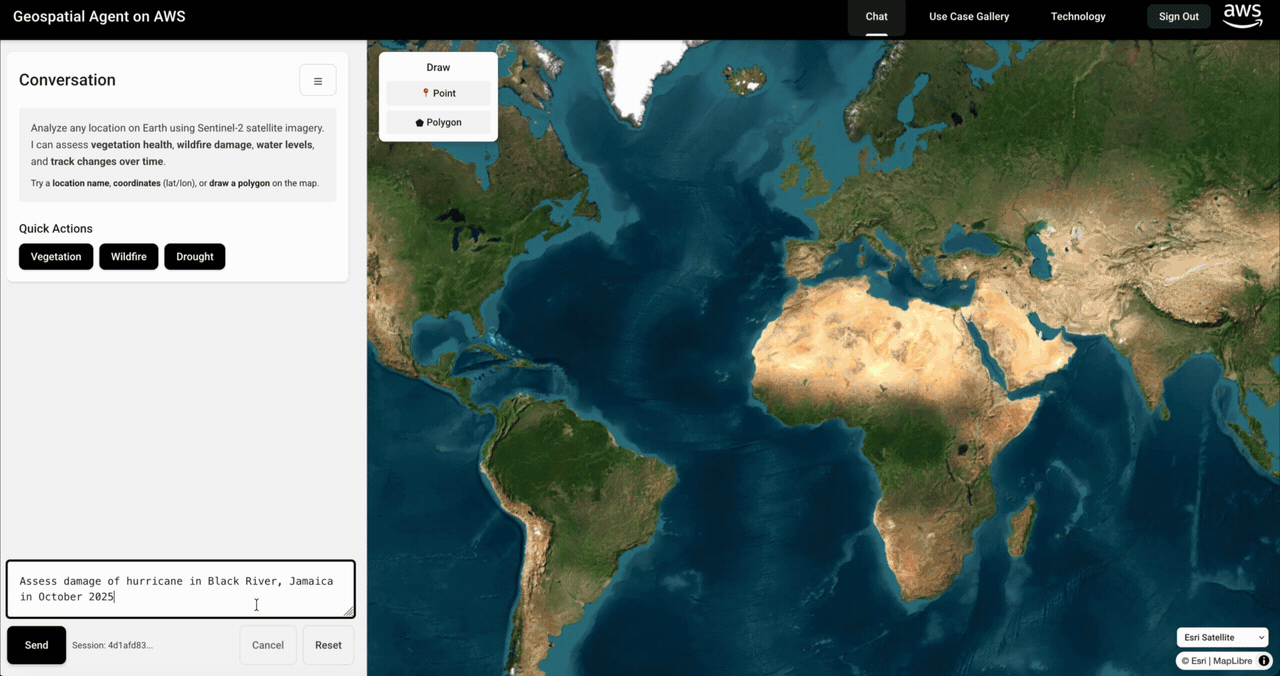Screen dimensions: 1280x676
Task: Send the typed message
Action: click(x=37, y=645)
